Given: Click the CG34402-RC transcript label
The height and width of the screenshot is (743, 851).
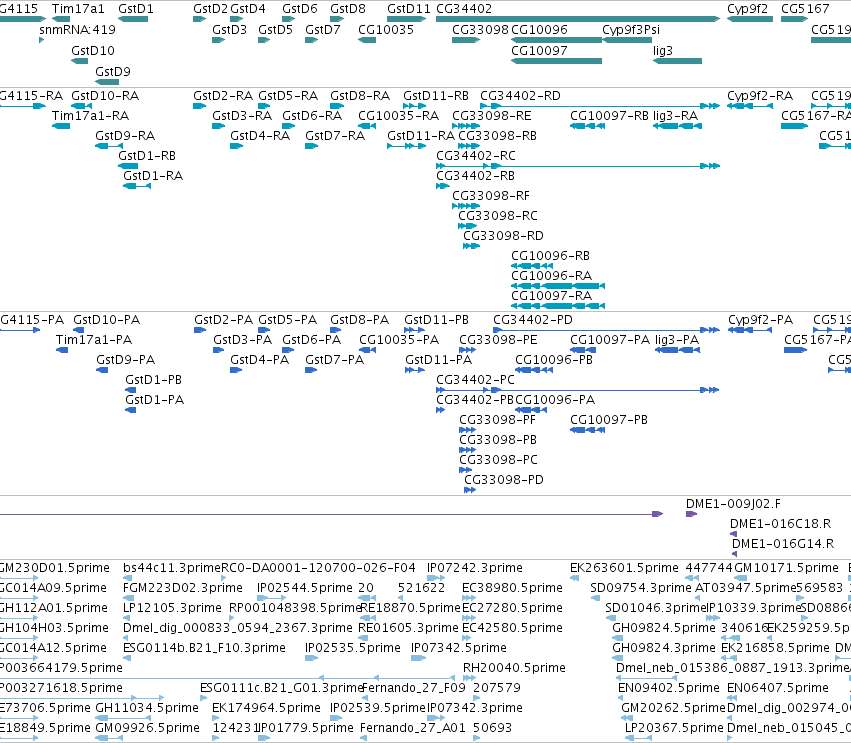Looking at the screenshot, I should point(476,156).
